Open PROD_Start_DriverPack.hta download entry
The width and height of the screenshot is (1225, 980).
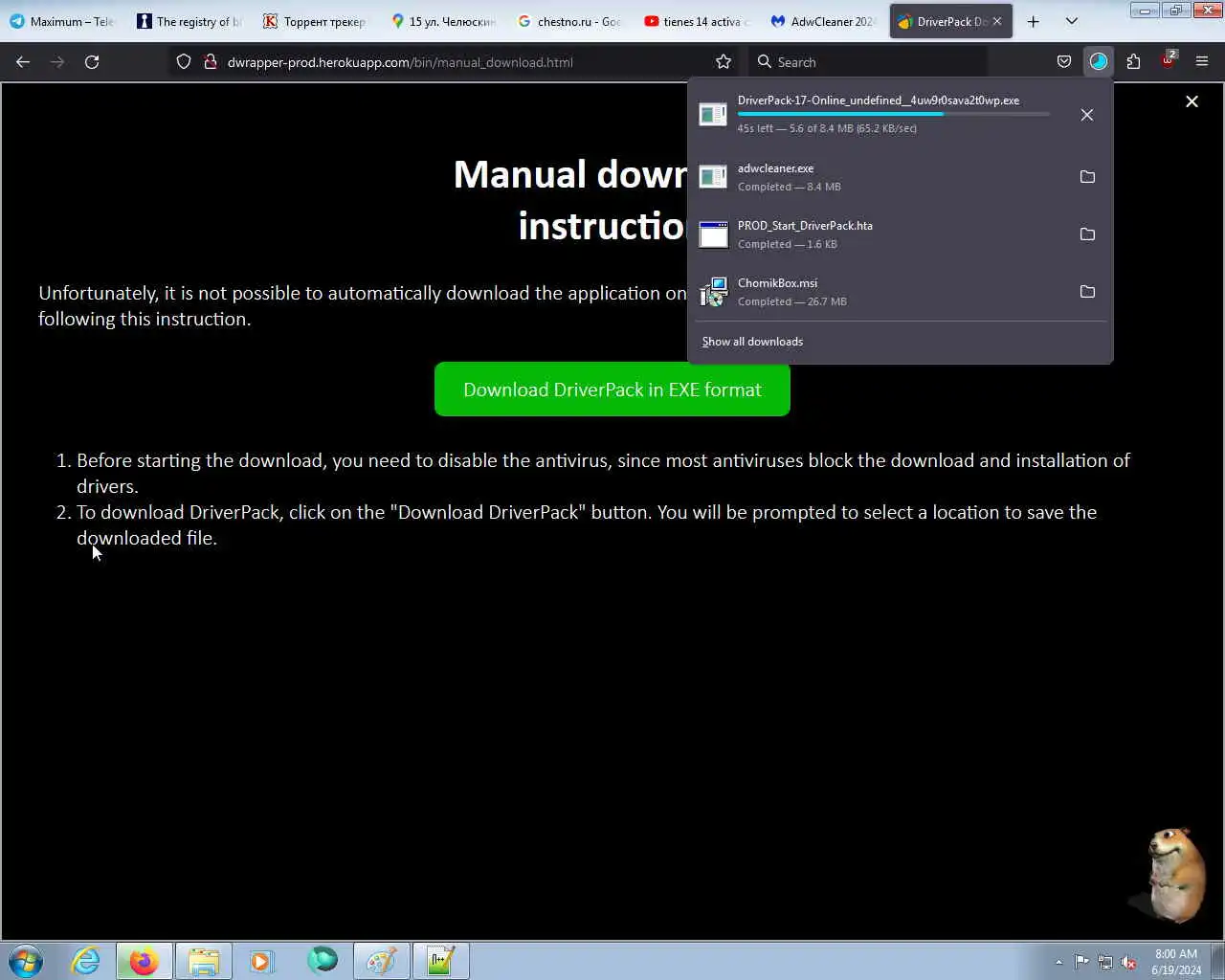click(880, 234)
